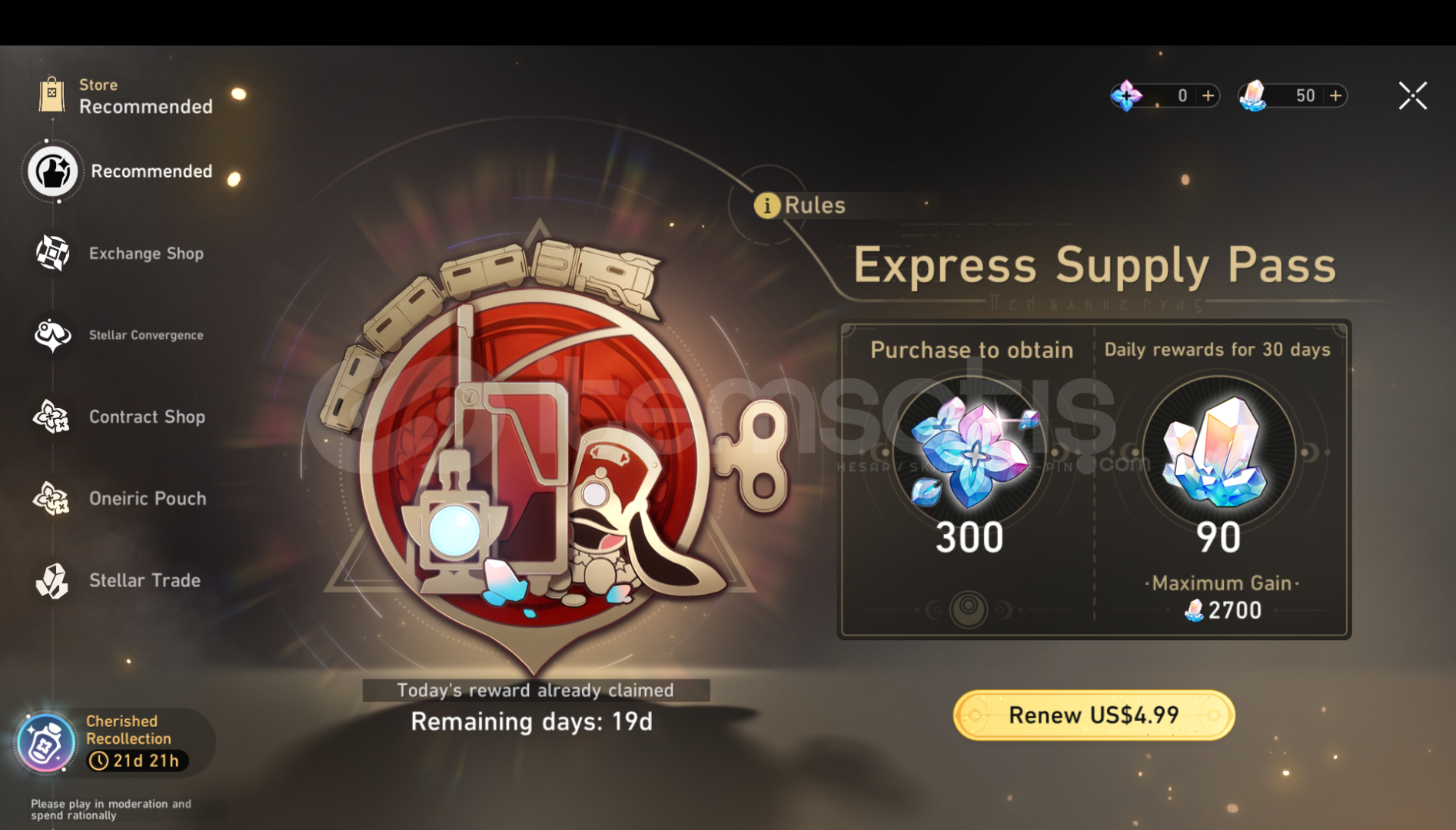The height and width of the screenshot is (830, 1456).
Task: Click the Oneiric Shard currency icon
Action: point(1126,95)
